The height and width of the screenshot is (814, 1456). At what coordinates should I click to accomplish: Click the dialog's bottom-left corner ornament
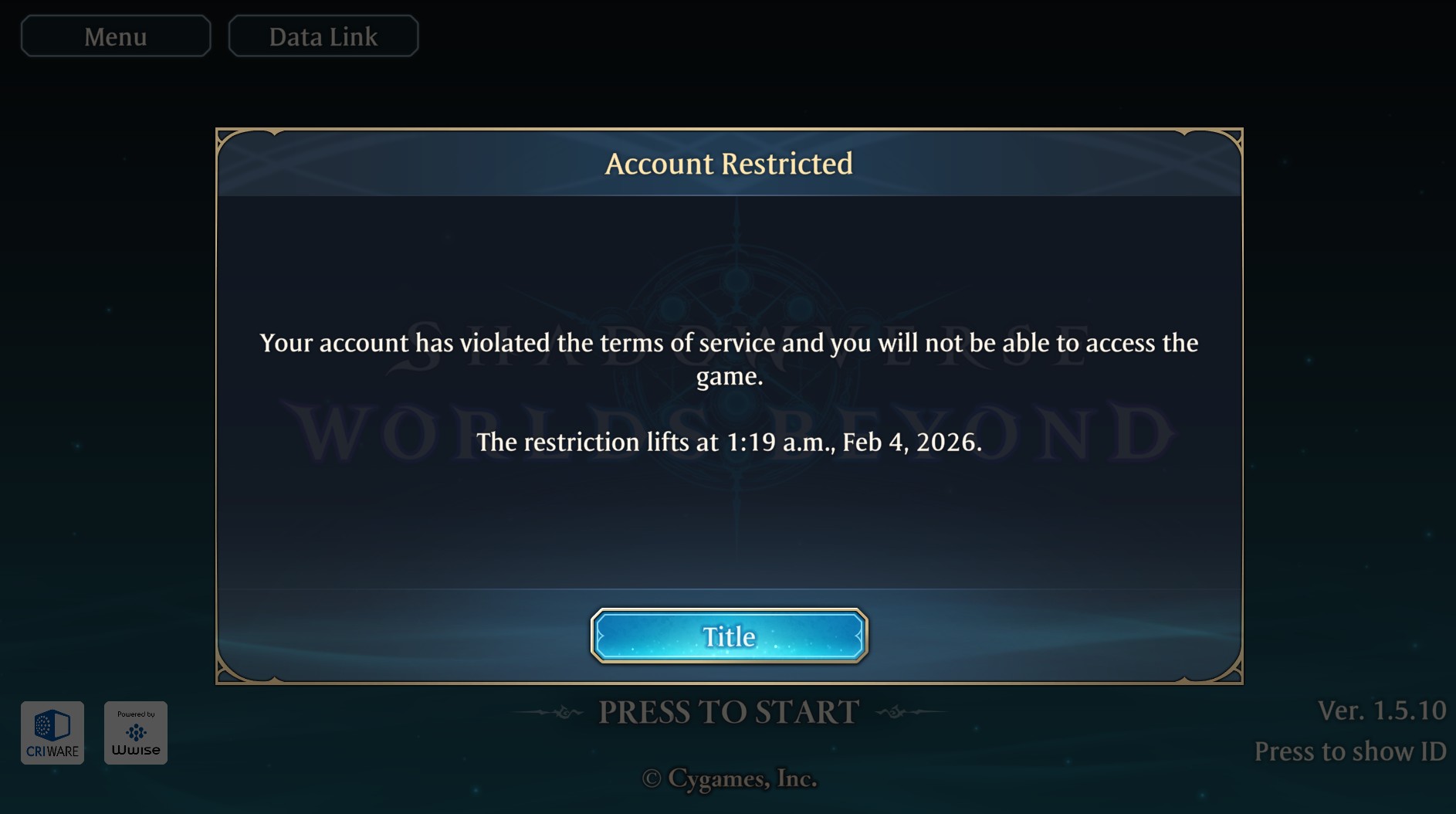tap(235, 666)
